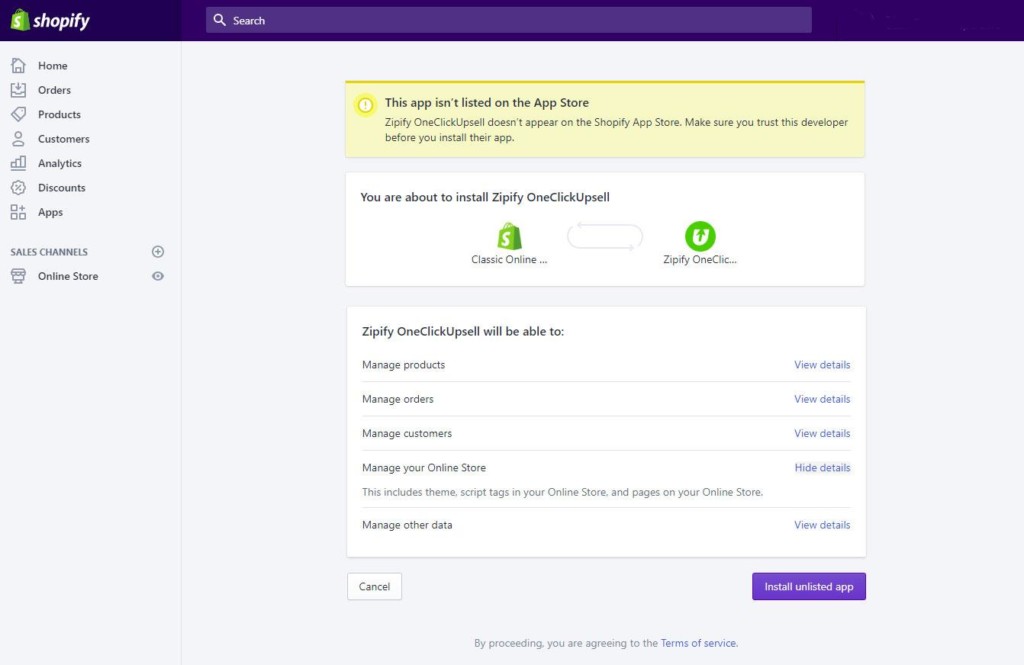Viewport: 1024px width, 665px height.
Task: View details for Manage customers
Action: tap(822, 433)
